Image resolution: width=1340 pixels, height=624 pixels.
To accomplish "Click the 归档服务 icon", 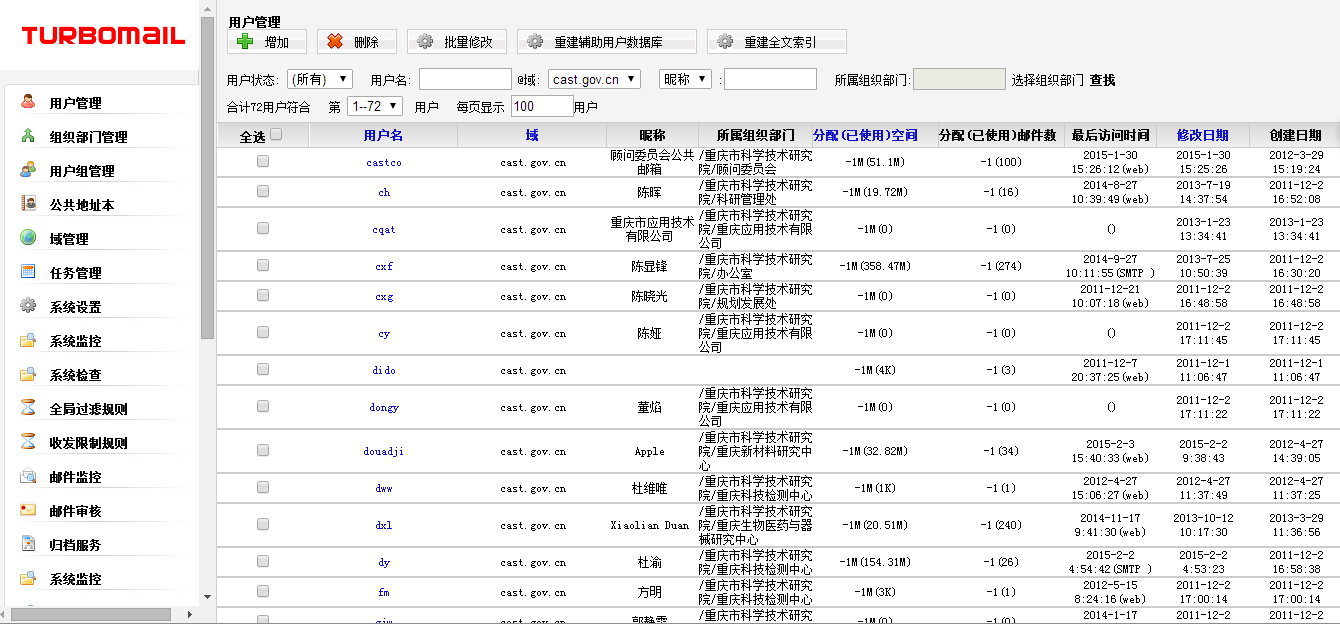I will pyautogui.click(x=28, y=544).
